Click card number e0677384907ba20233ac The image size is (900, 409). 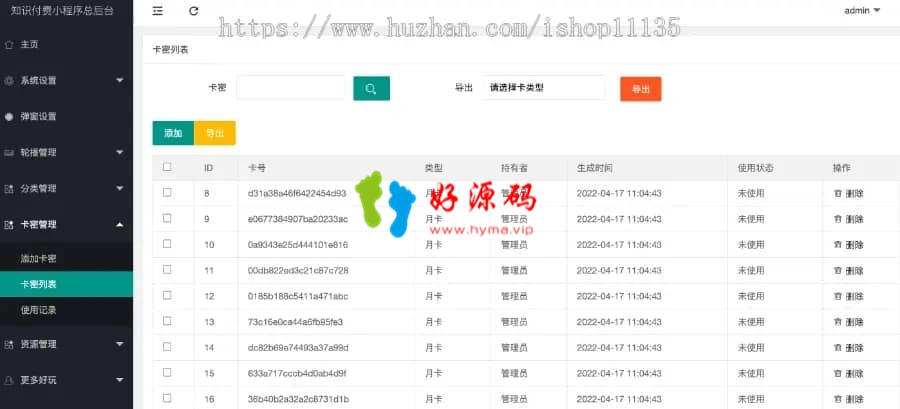(297, 219)
